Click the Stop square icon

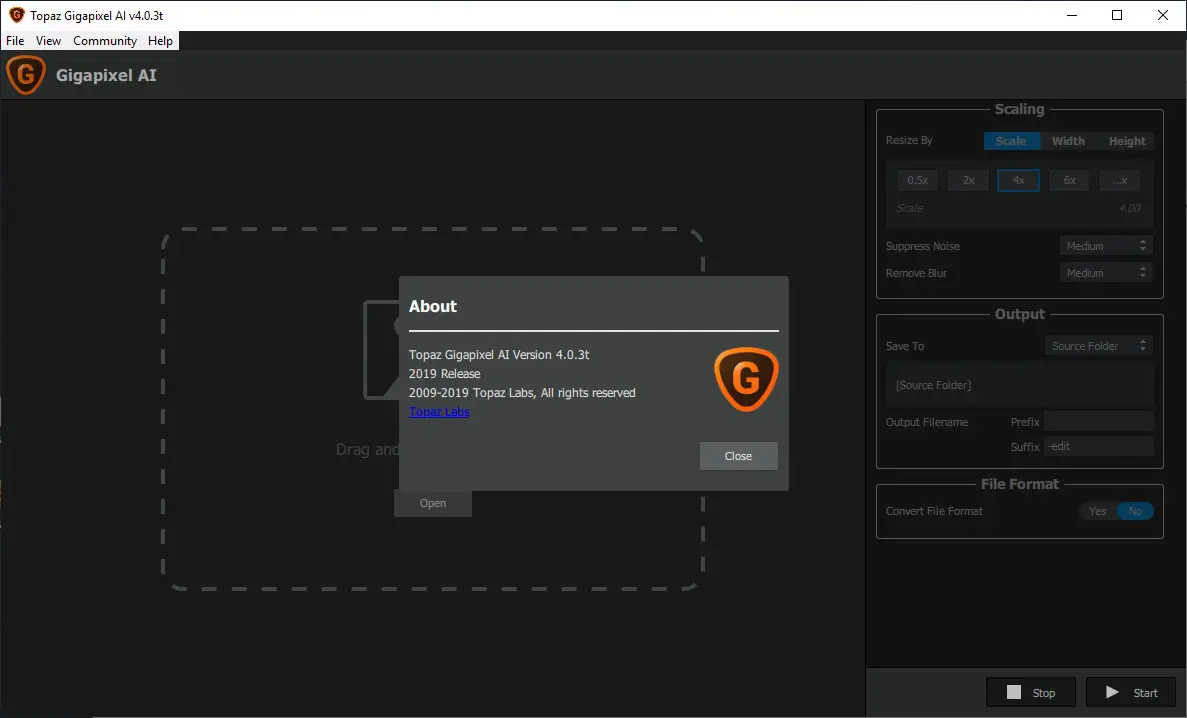1014,692
